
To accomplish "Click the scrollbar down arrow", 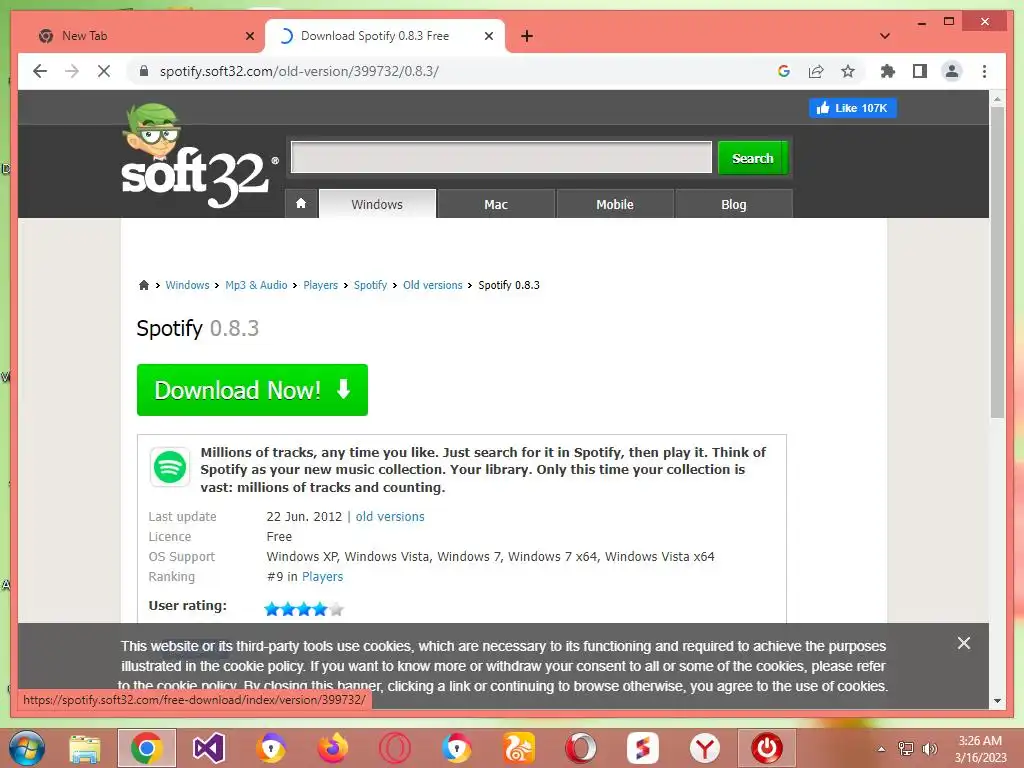I will [997, 701].
